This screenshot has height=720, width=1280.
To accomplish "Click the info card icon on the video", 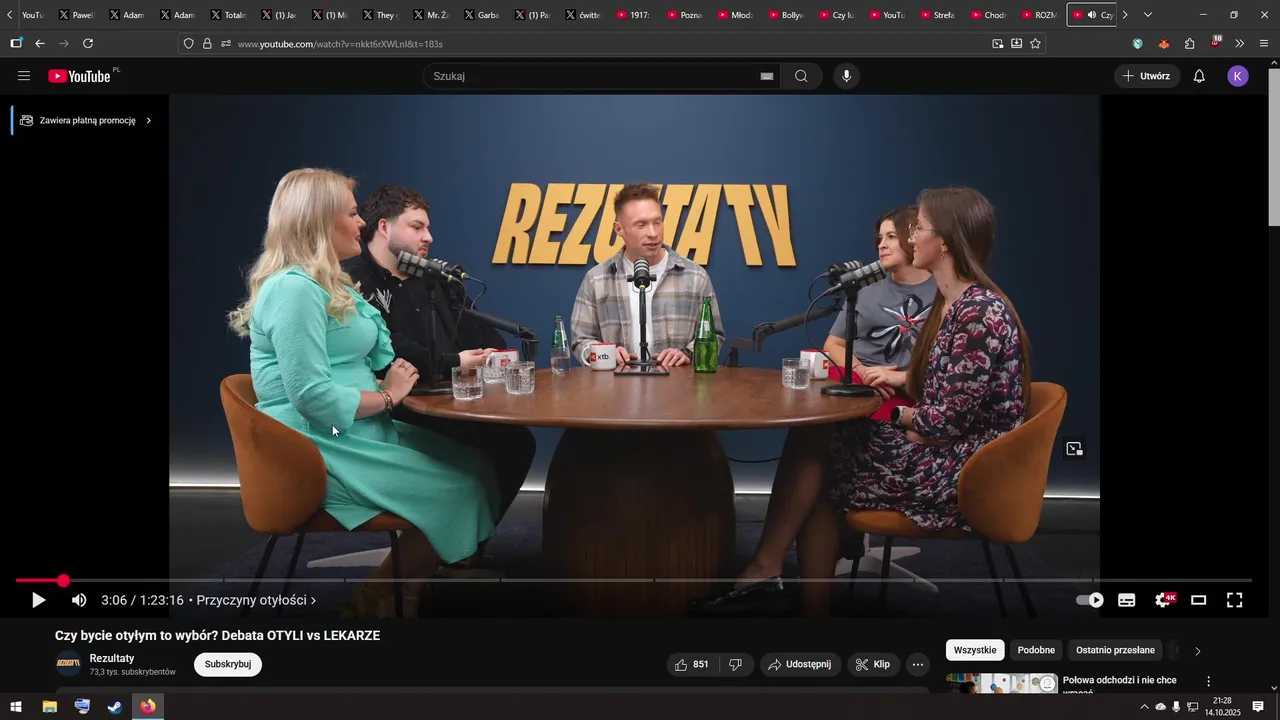I will coord(1074,449).
